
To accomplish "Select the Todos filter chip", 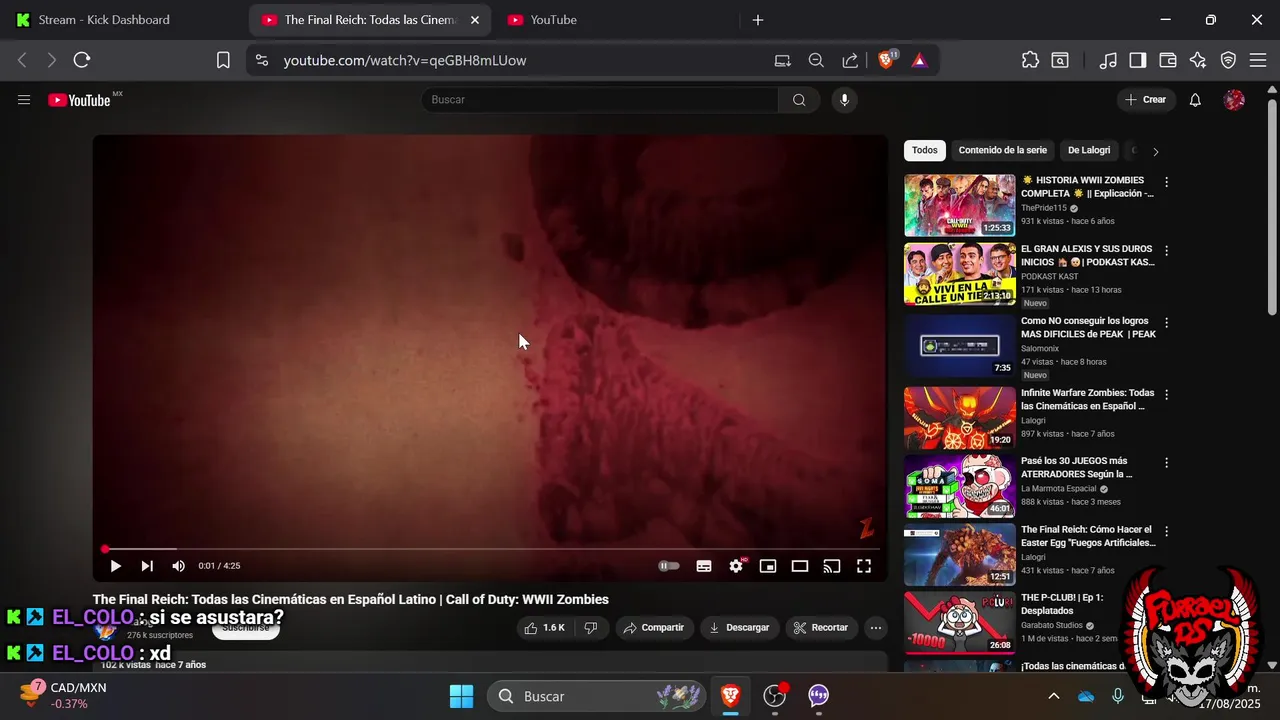I will [x=925, y=150].
